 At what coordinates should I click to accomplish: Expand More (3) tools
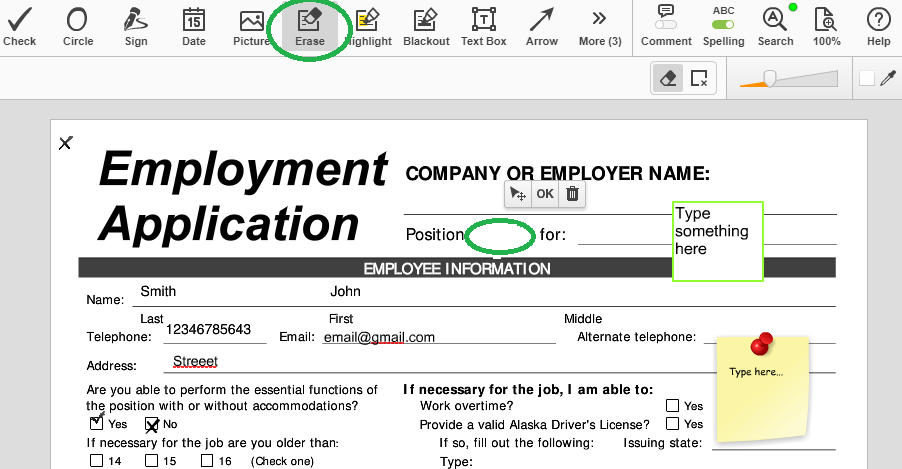[600, 27]
